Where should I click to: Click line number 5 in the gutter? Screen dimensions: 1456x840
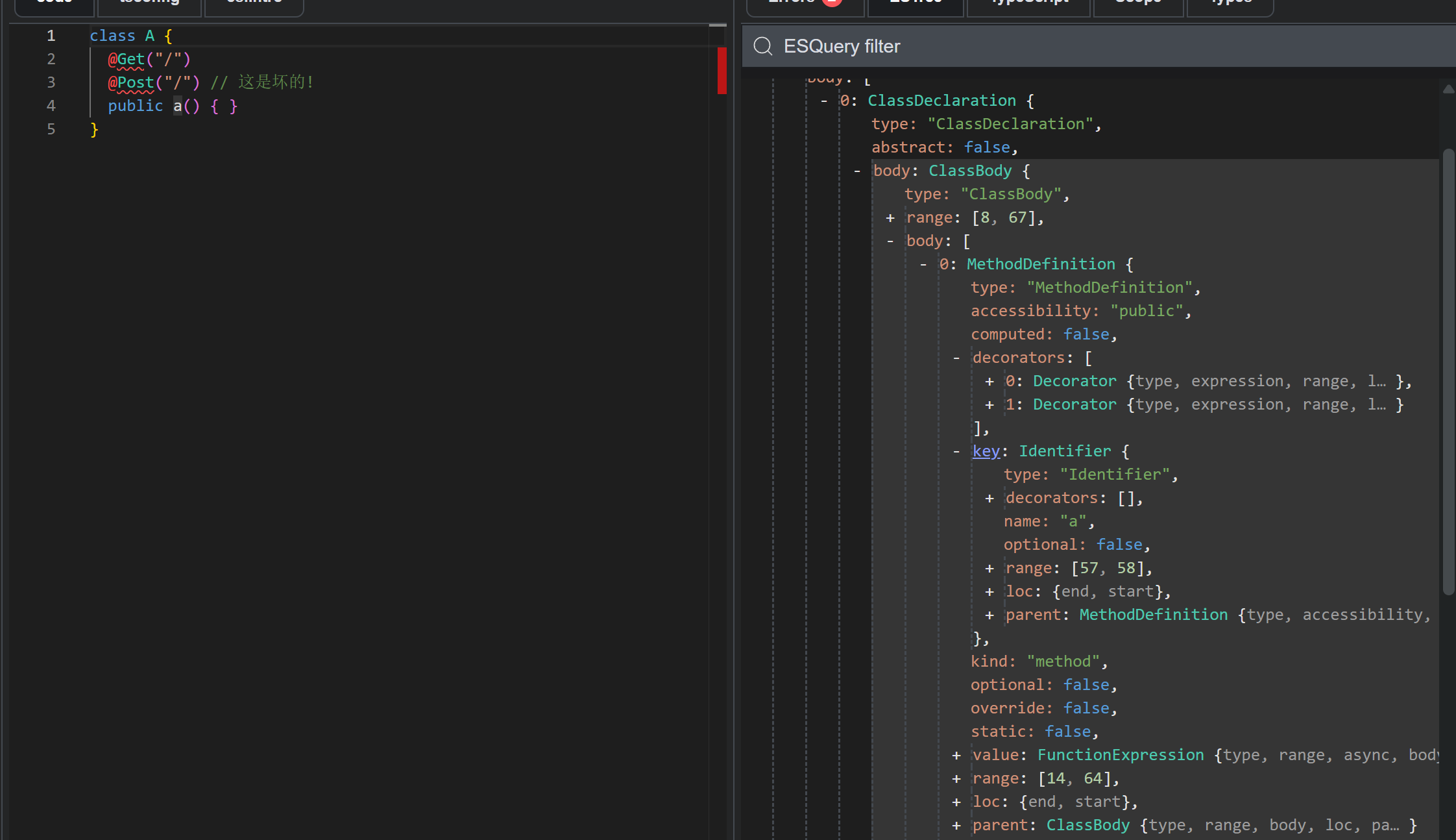[x=51, y=129]
